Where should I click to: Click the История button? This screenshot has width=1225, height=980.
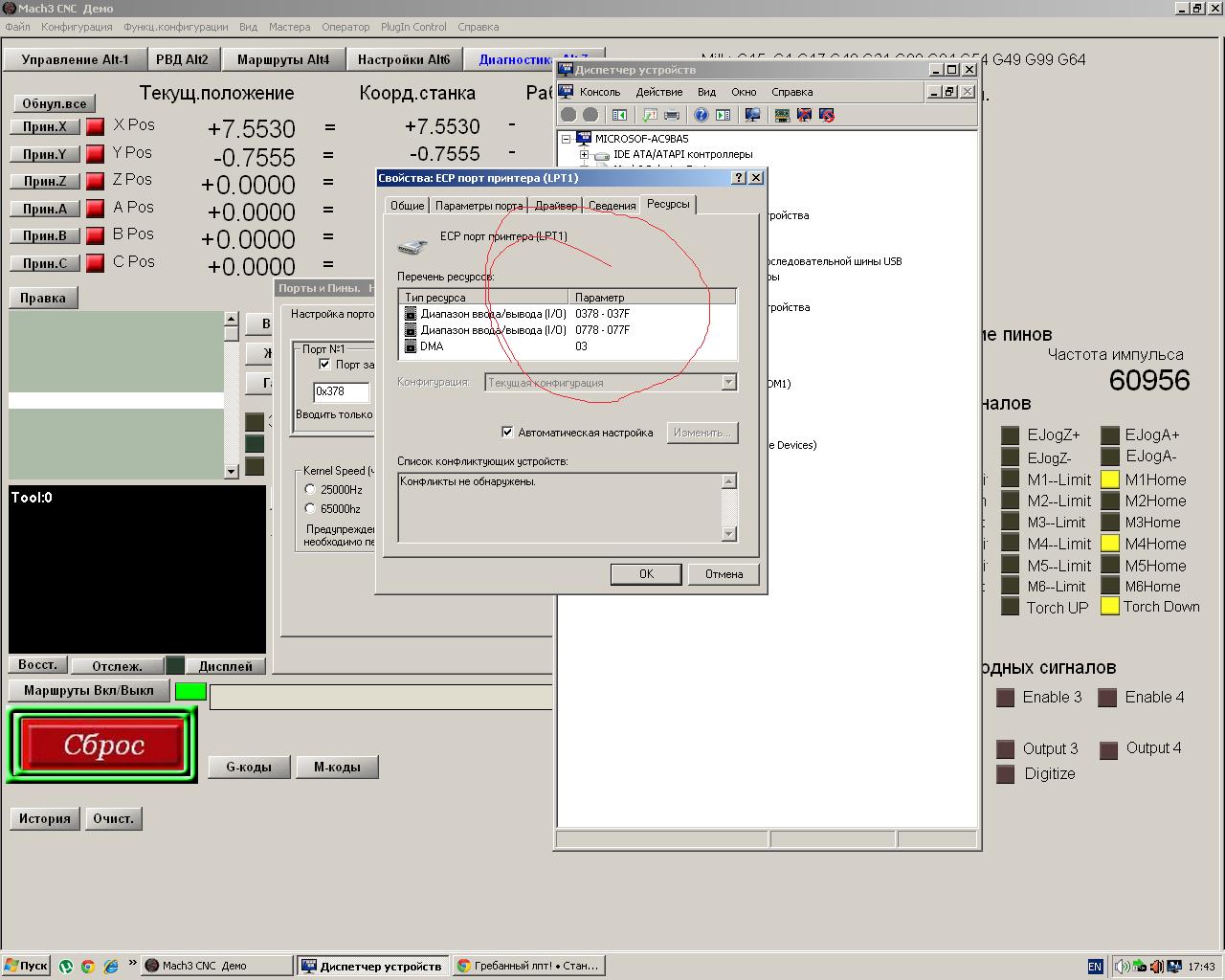(x=45, y=818)
